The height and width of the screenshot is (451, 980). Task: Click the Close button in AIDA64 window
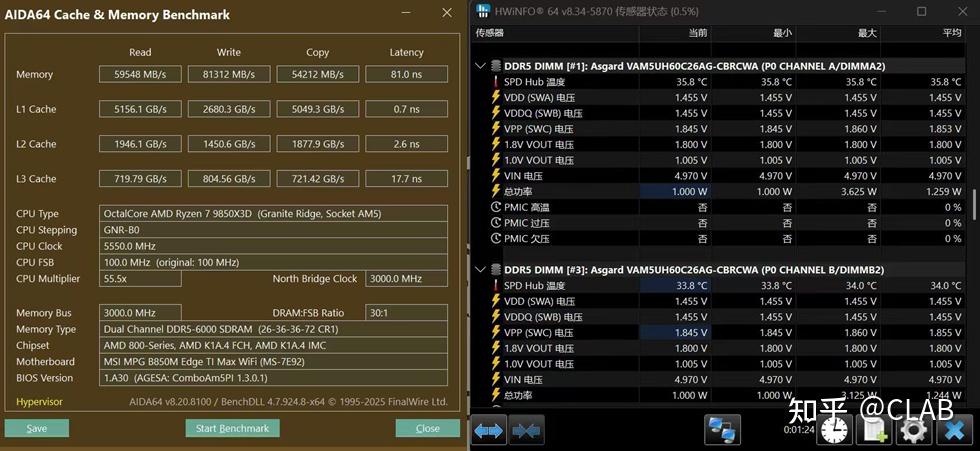(428, 429)
